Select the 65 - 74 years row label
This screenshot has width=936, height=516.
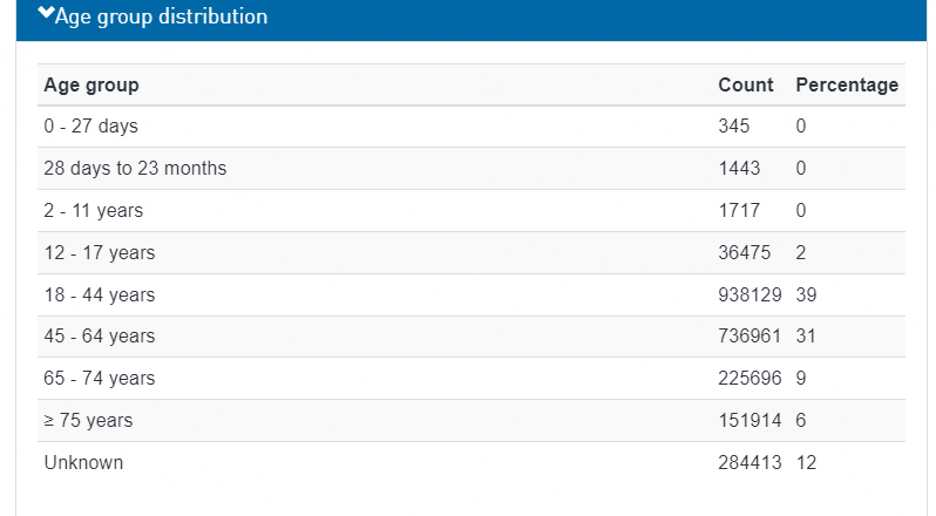99,379
